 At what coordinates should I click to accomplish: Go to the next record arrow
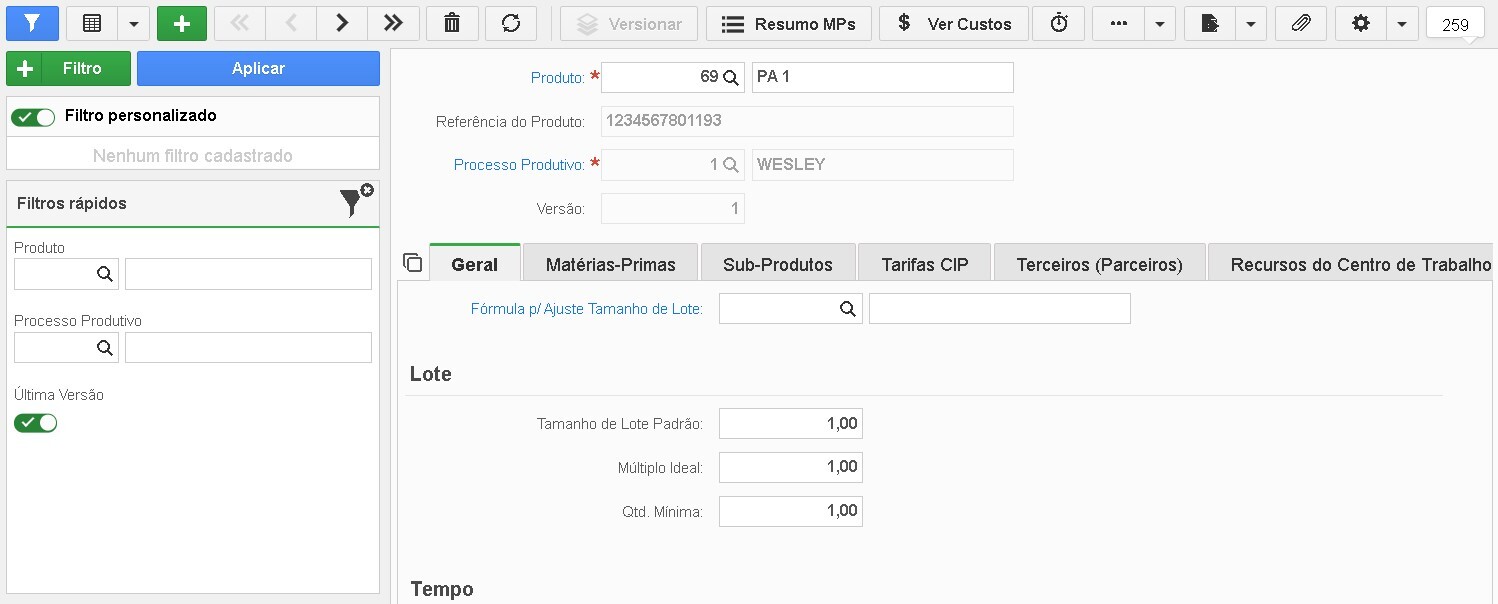point(342,23)
